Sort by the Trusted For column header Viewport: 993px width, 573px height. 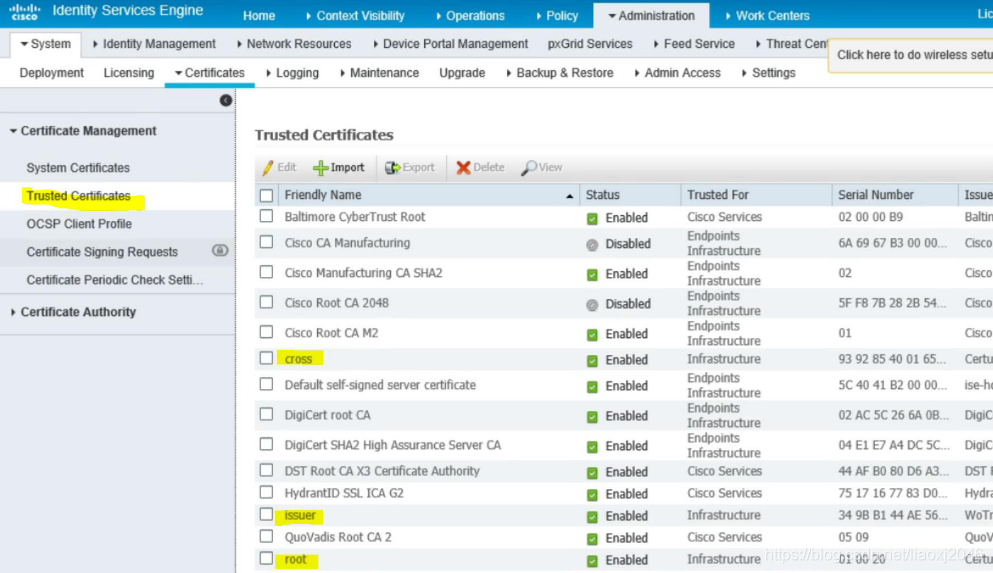[718, 195]
